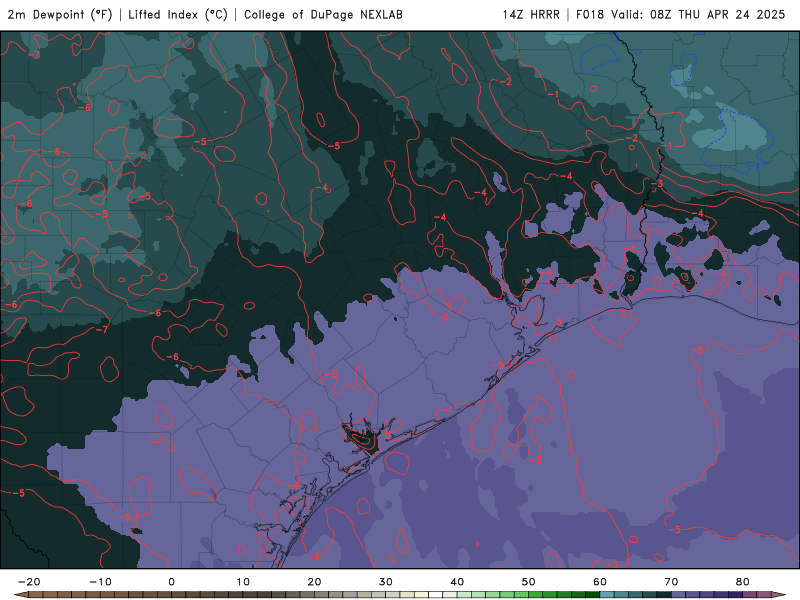Click the right arrow end of colorbar
This screenshot has width=800, height=600.
[779, 595]
